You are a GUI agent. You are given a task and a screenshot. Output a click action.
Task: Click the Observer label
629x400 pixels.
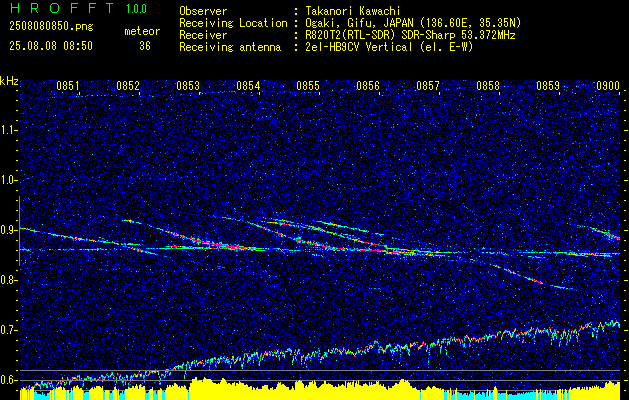point(203,11)
